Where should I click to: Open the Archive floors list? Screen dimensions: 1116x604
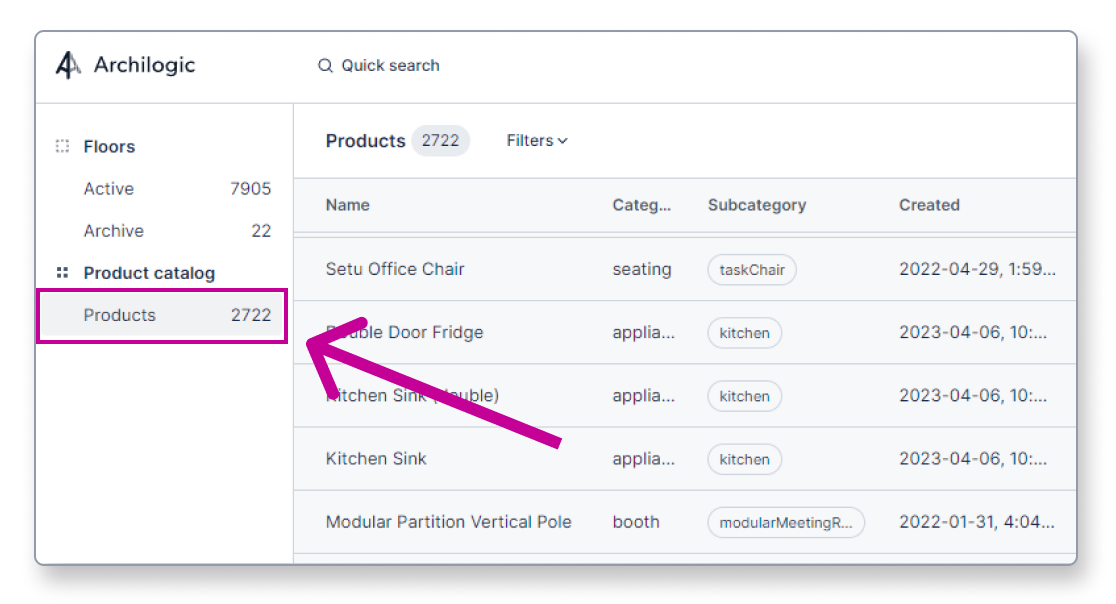113,230
